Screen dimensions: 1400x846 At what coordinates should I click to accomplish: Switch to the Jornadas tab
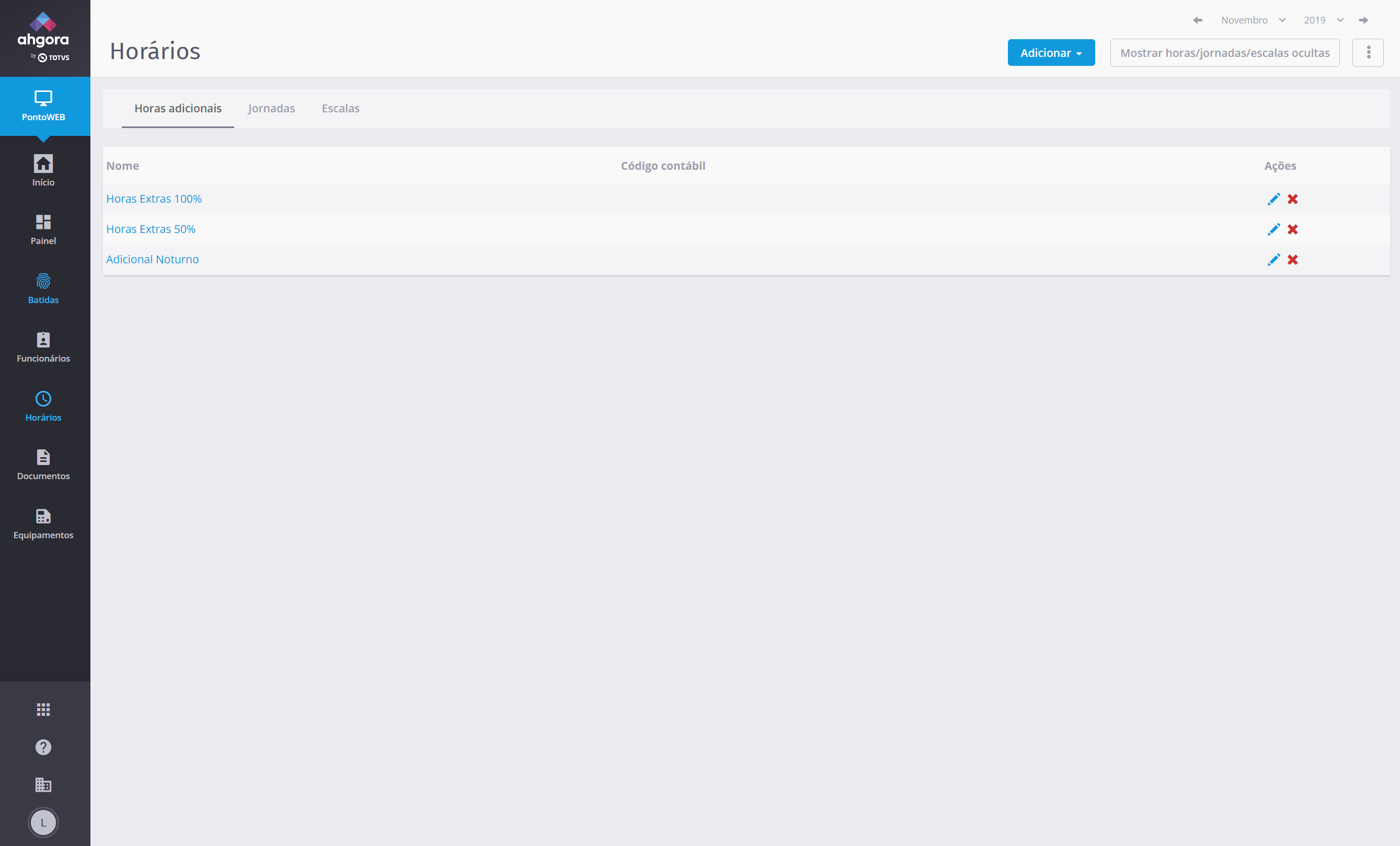tap(271, 109)
